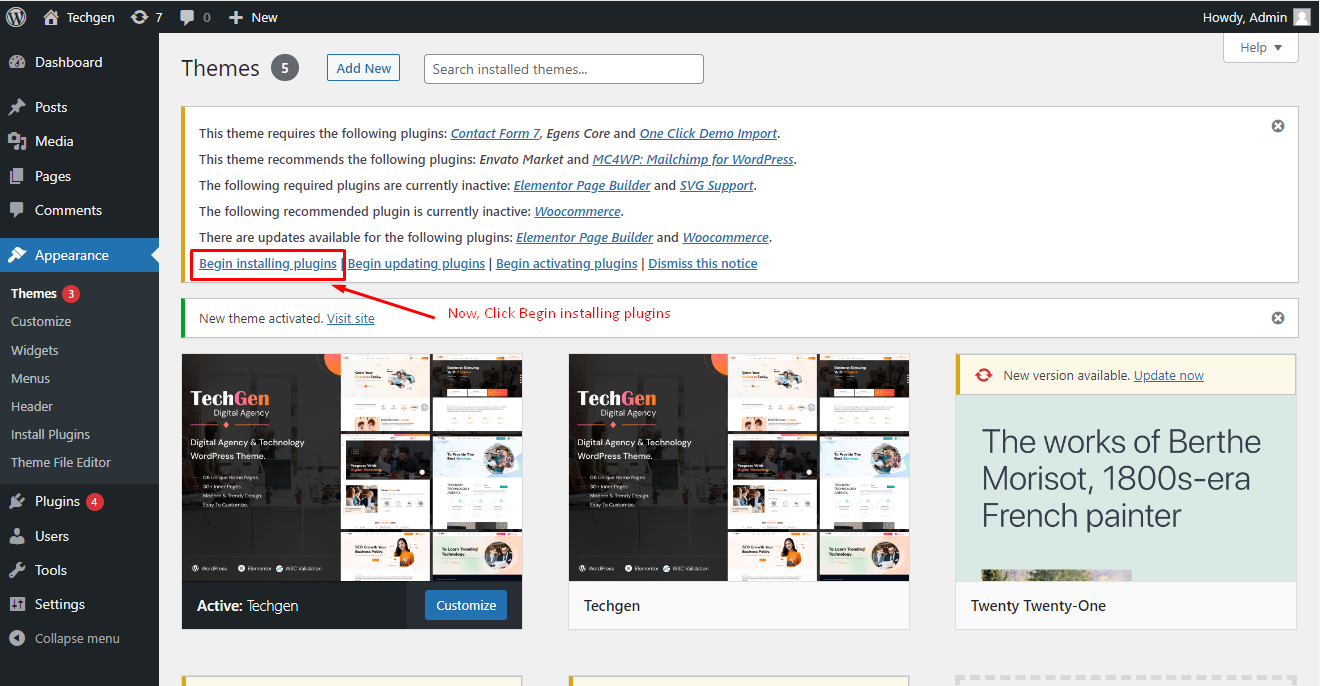The image size is (1320, 686).
Task: Click Begin activating plugins
Action: pos(566,263)
